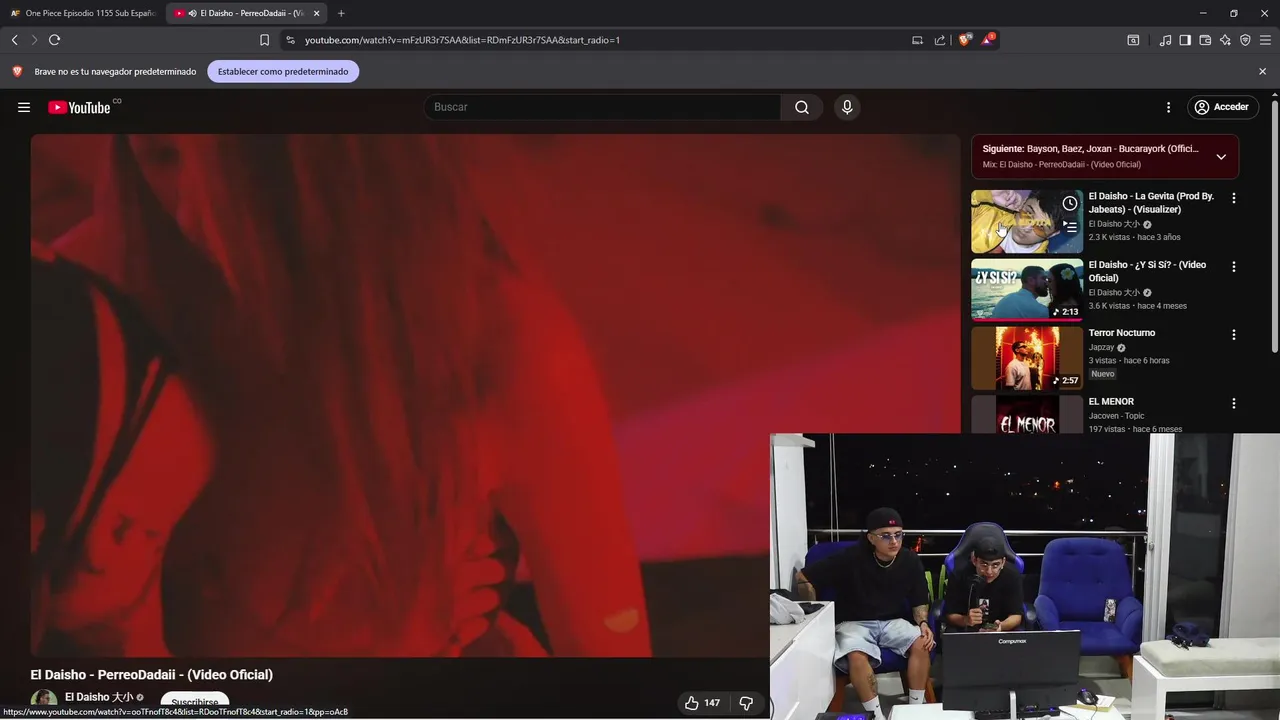Image resolution: width=1280 pixels, height=720 pixels.
Task: Collapse the Siguiente mix playlist panel
Action: point(1221,157)
